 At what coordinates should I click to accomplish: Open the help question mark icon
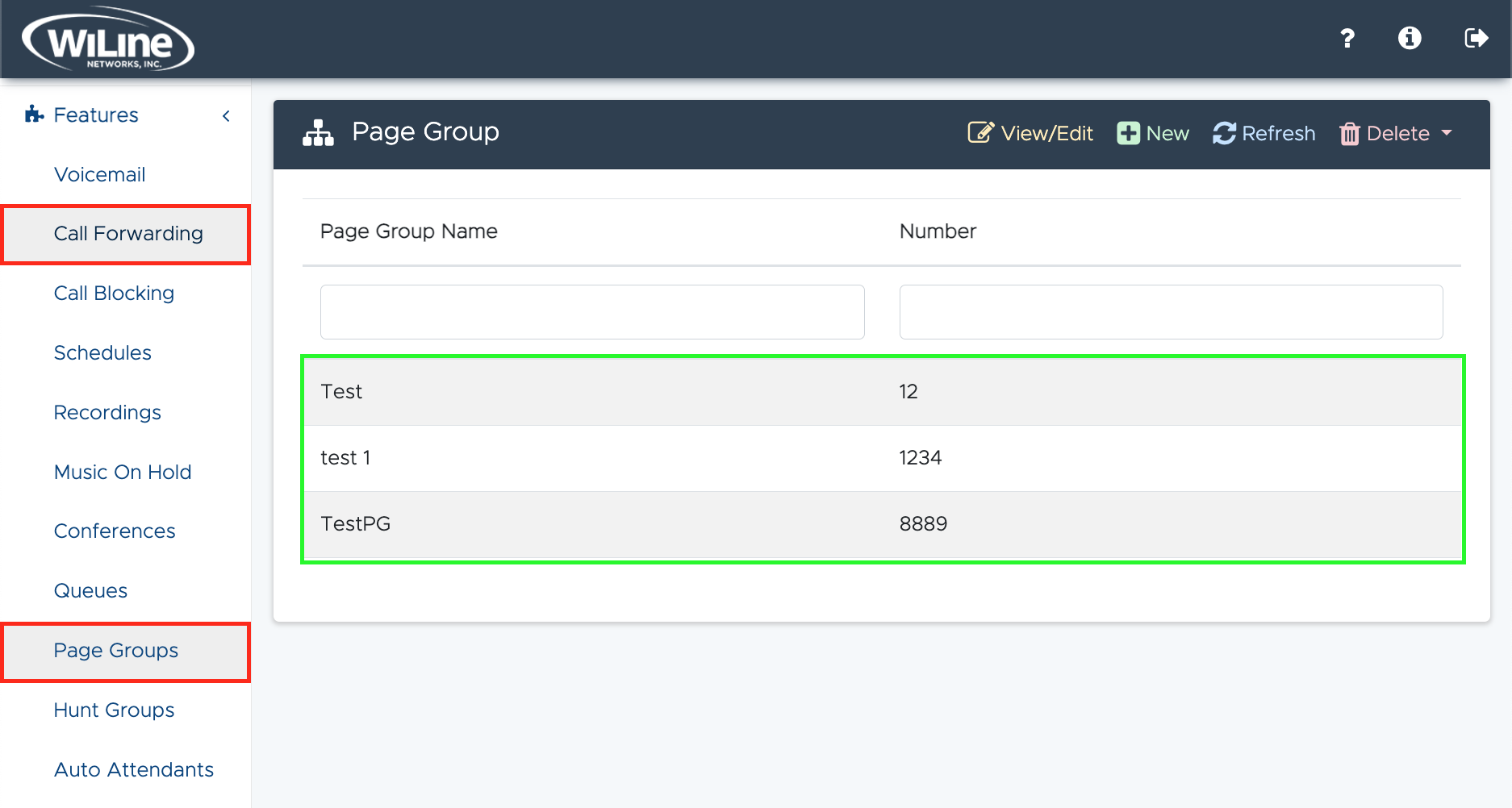[x=1347, y=38]
